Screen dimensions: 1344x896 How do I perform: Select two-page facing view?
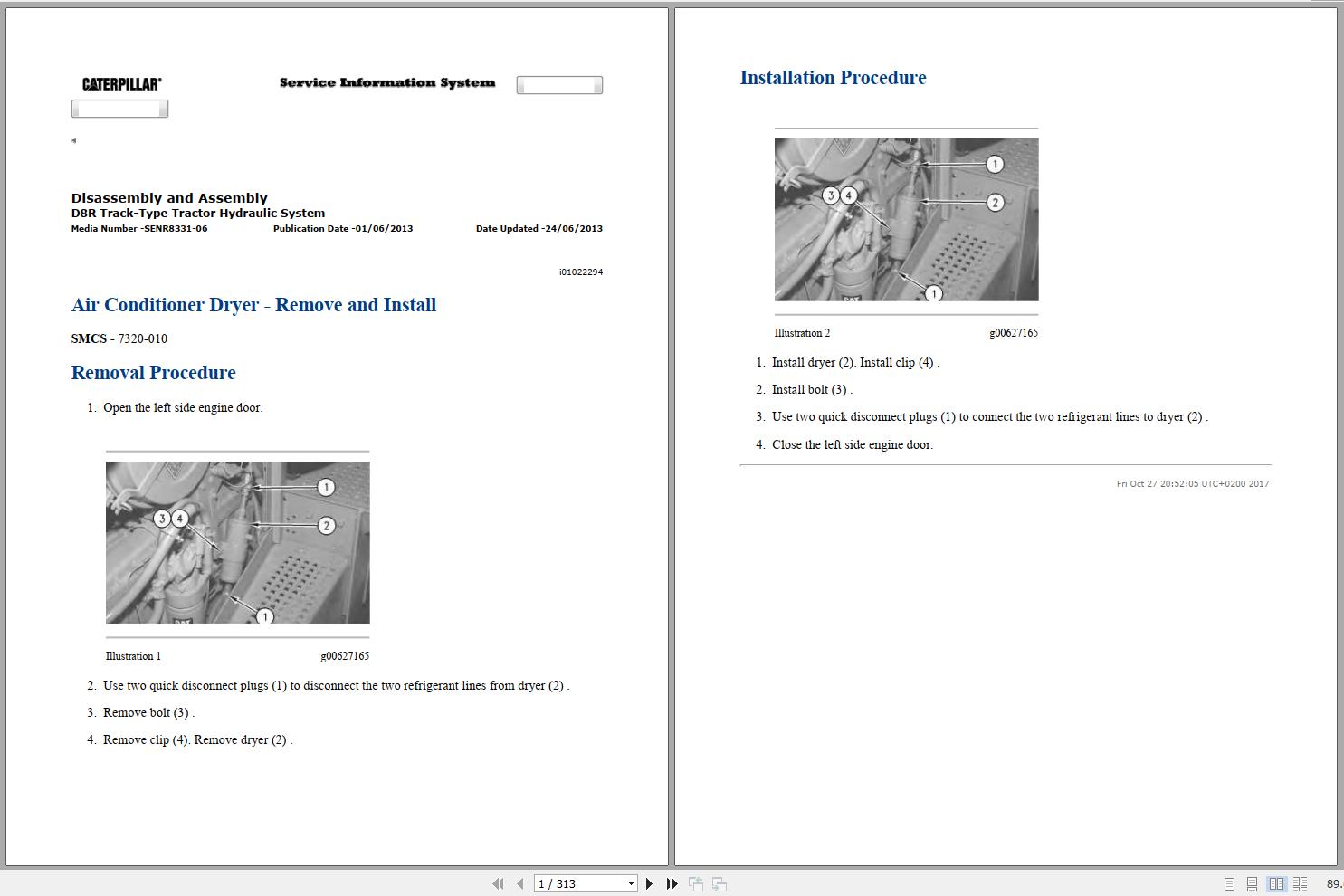pos(1276,883)
